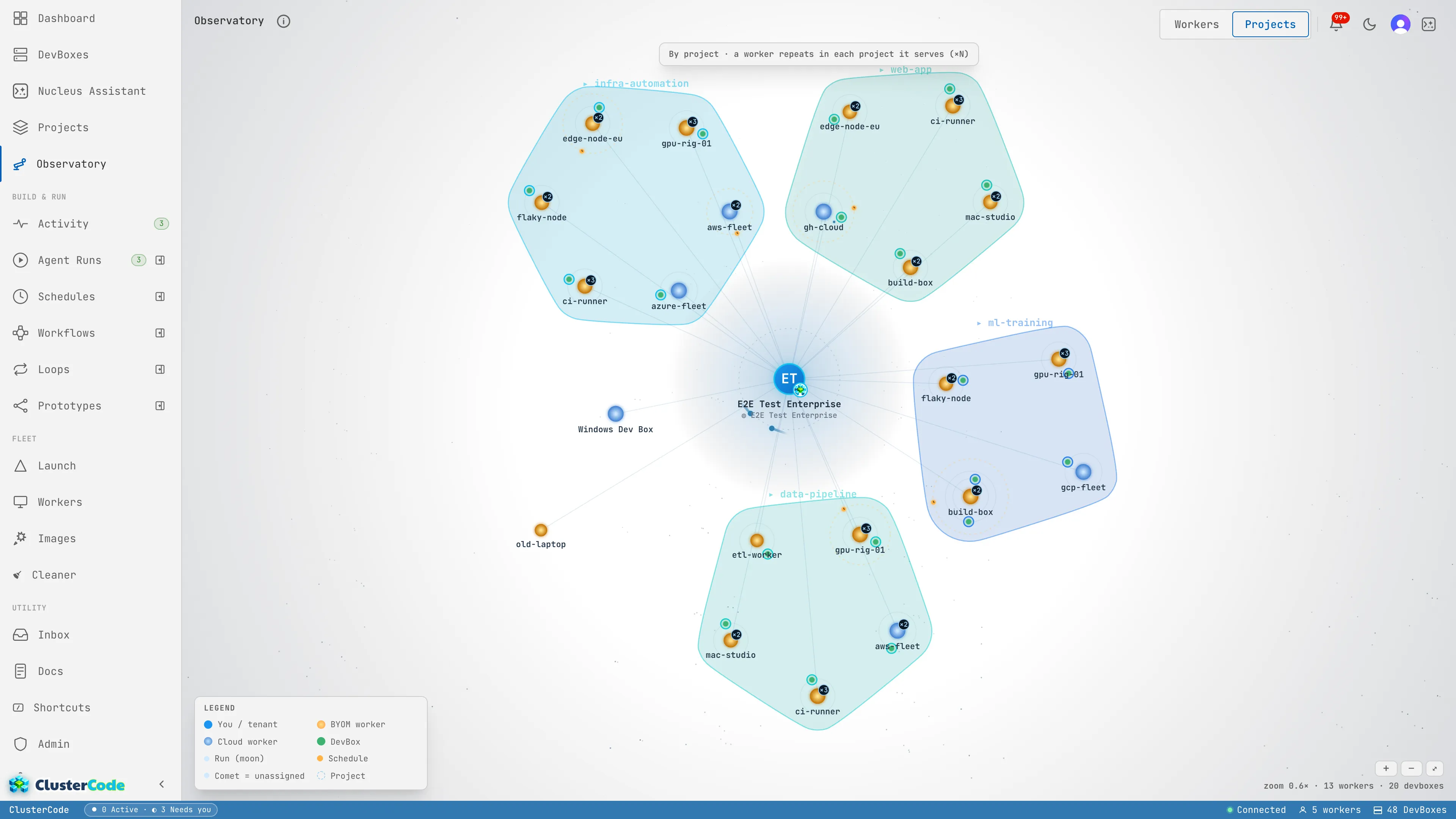
Task: Open the Cleaner tool
Action: pyautogui.click(x=91, y=575)
